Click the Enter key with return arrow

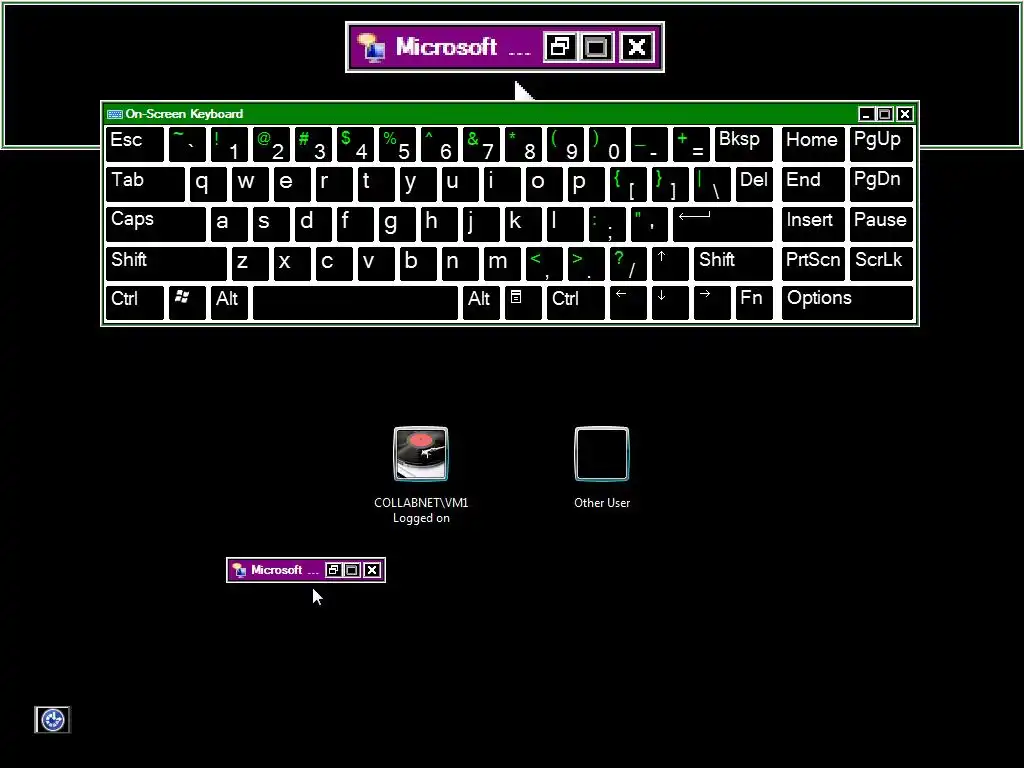click(x=723, y=224)
